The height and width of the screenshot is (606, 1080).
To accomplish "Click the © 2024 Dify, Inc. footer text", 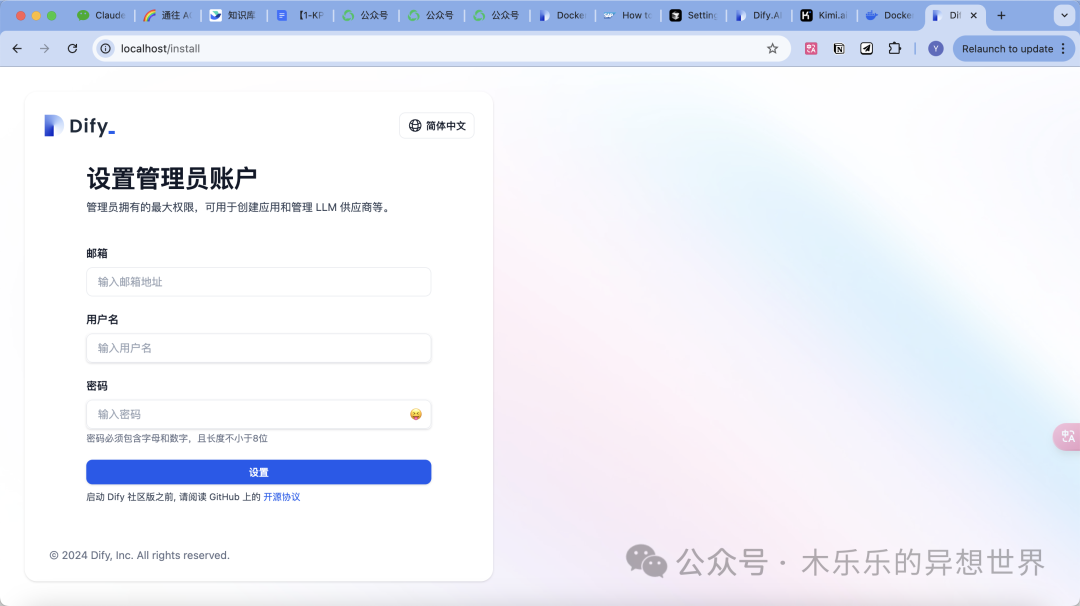I will pyautogui.click(x=139, y=555).
